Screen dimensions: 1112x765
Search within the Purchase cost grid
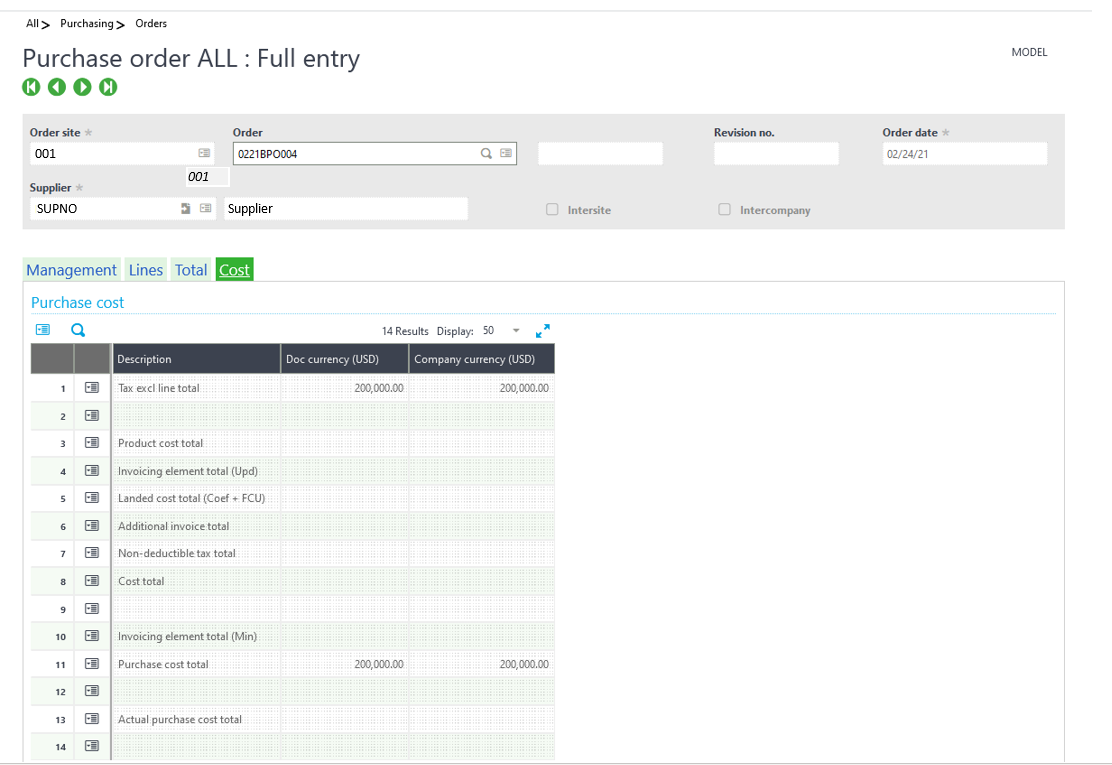(x=78, y=330)
